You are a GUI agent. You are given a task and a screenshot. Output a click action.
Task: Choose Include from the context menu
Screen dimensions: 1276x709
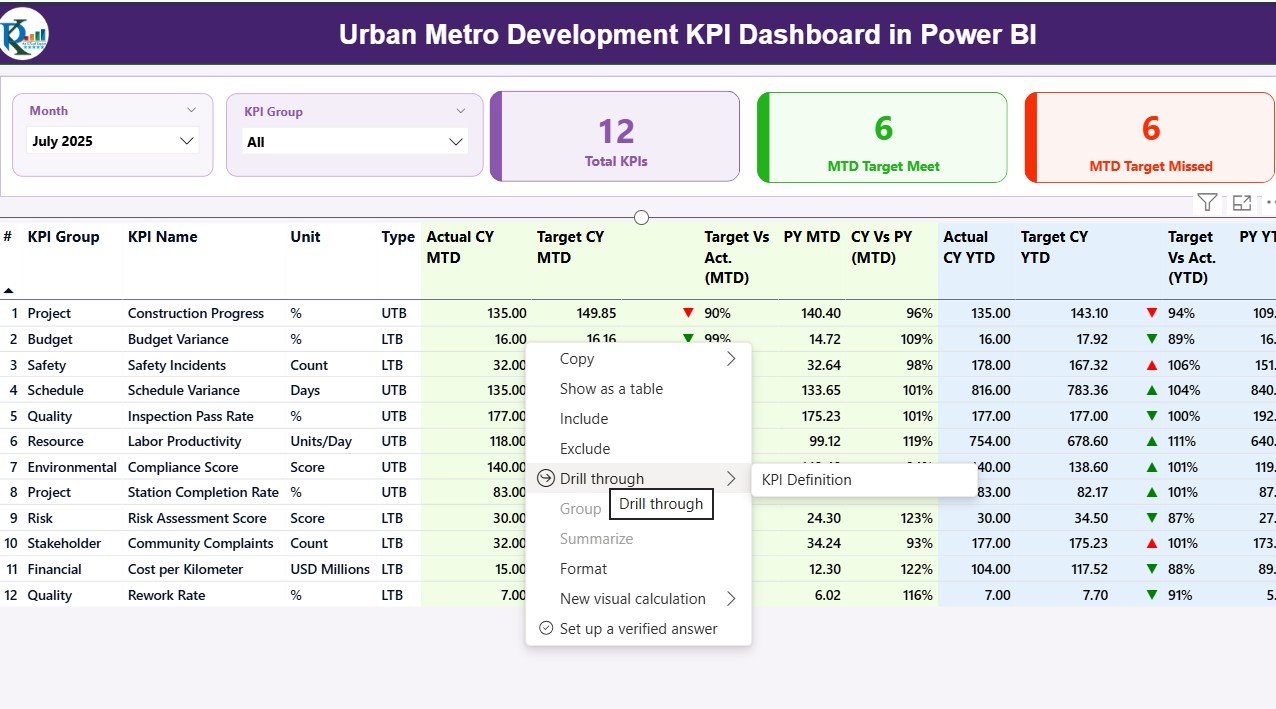(x=583, y=419)
